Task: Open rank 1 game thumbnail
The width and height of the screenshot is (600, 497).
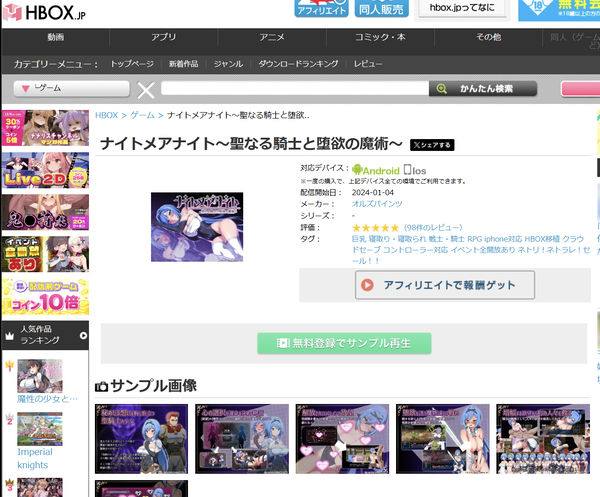Action: click(40, 376)
